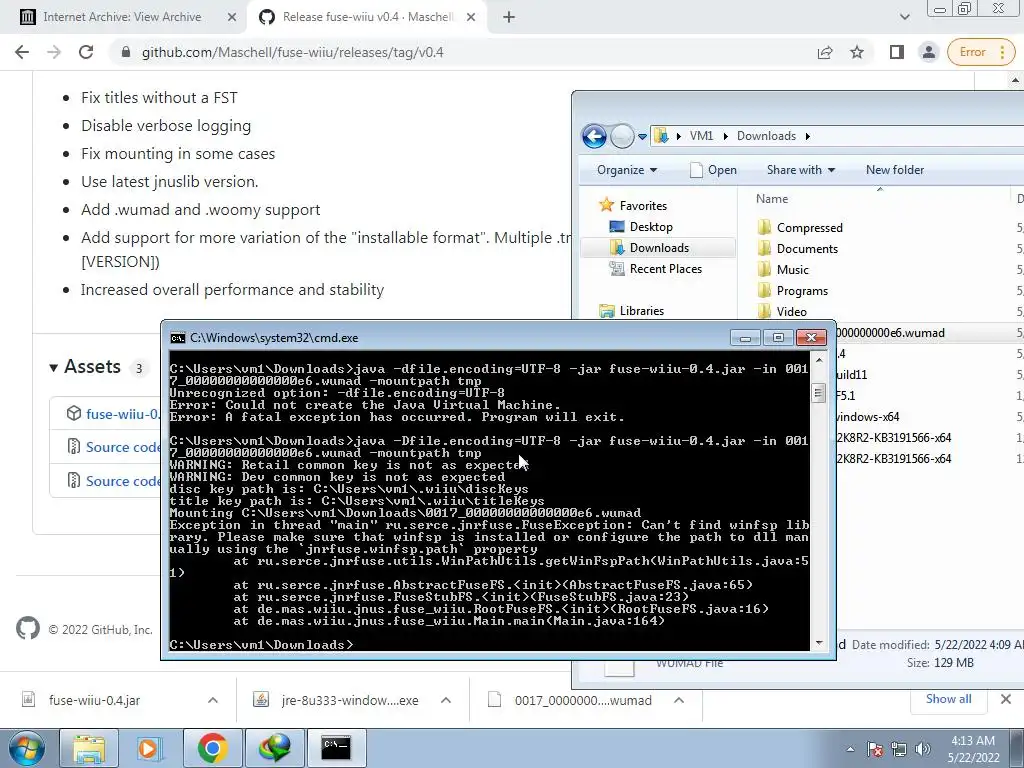Click the Chrome taskbar icon
Viewport: 1024px width, 768px height.
pyautogui.click(x=212, y=748)
